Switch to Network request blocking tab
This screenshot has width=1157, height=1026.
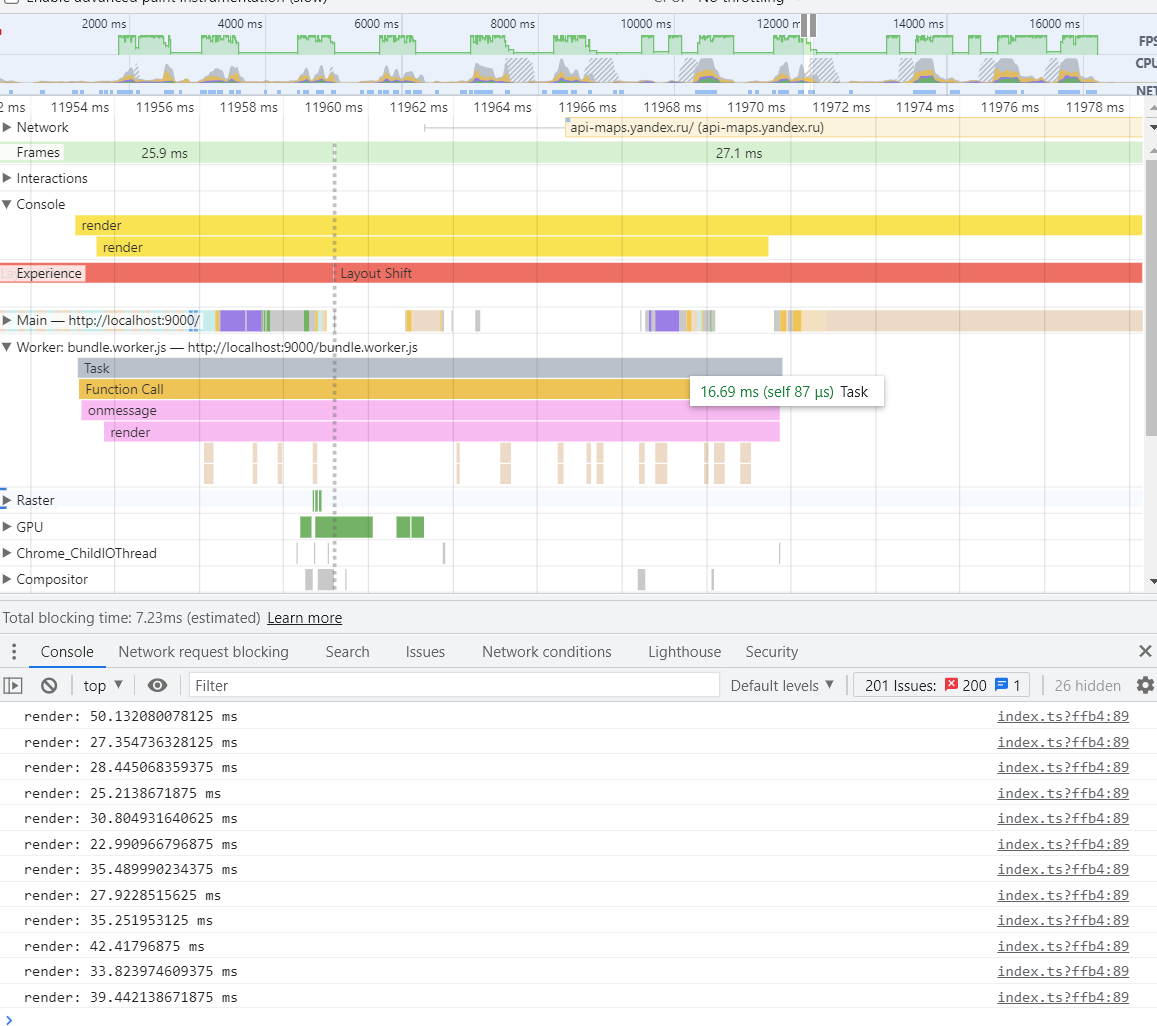click(x=204, y=652)
